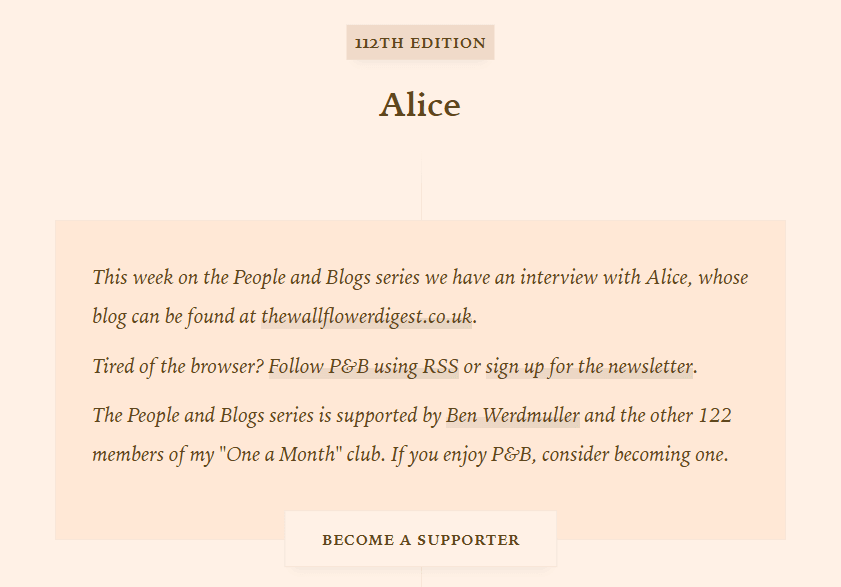
Task: Select the Alice heading
Action: click(x=420, y=104)
